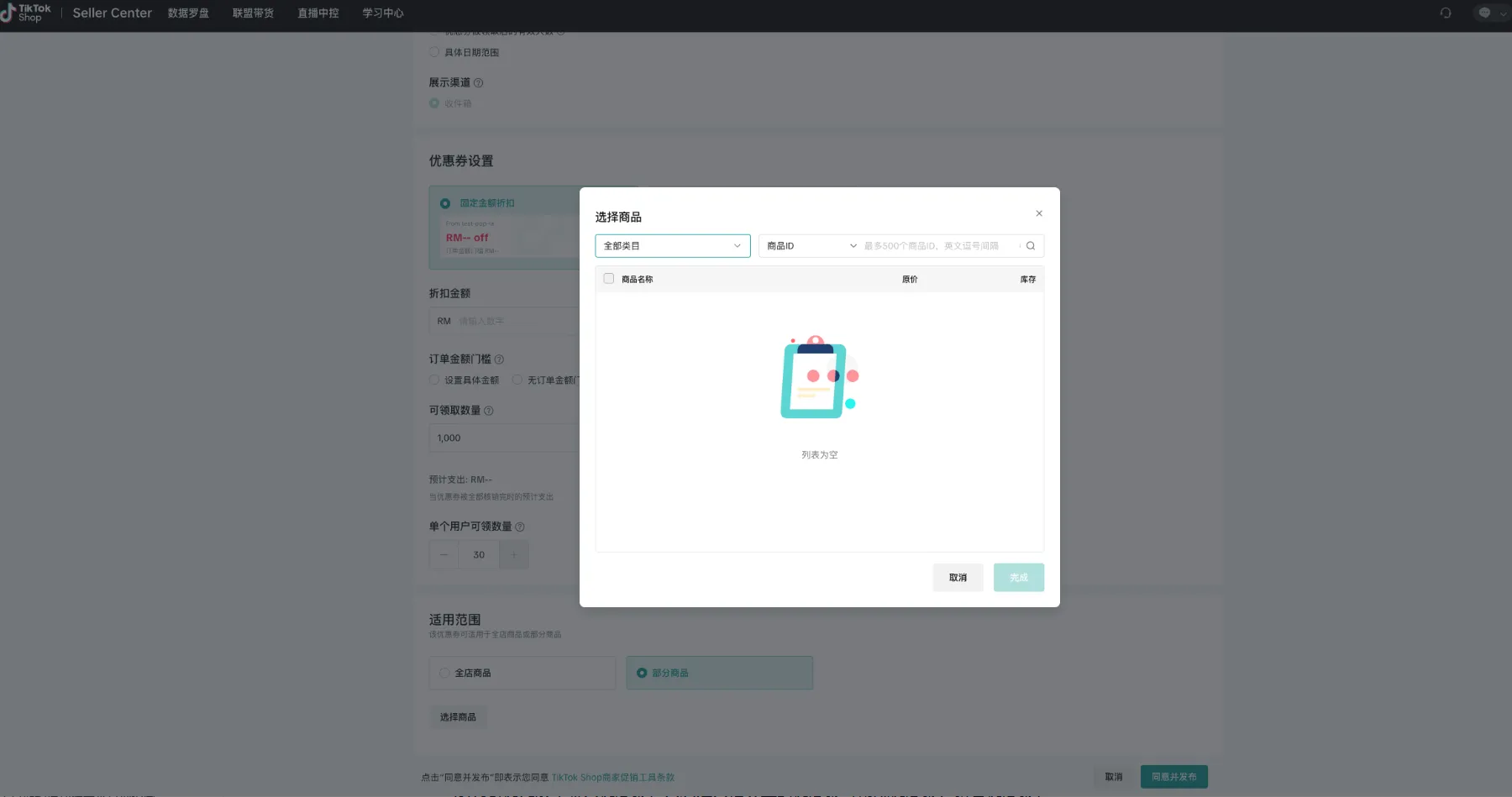Click the TikTok Shop logo

pos(26,13)
